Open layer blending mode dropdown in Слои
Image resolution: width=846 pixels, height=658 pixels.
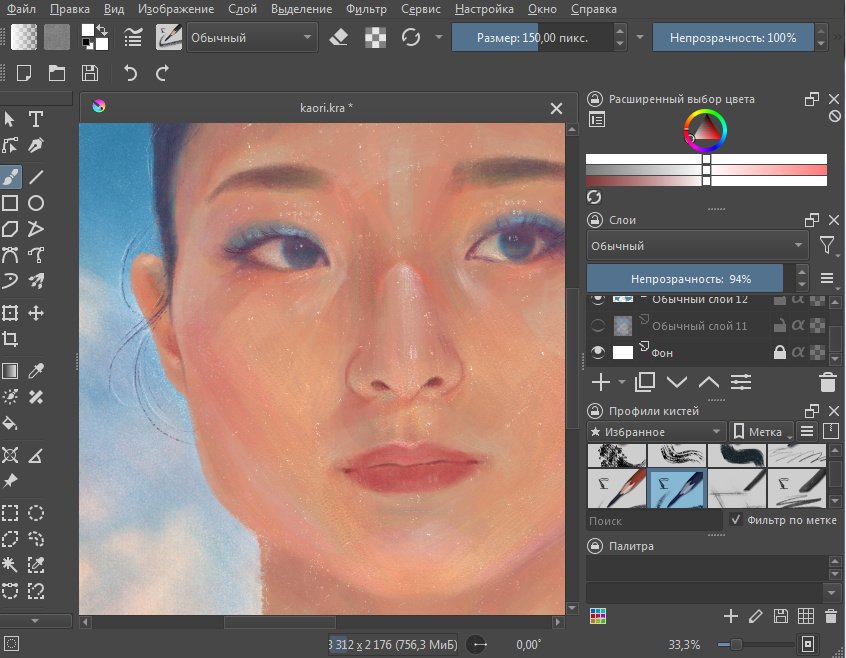(x=697, y=246)
